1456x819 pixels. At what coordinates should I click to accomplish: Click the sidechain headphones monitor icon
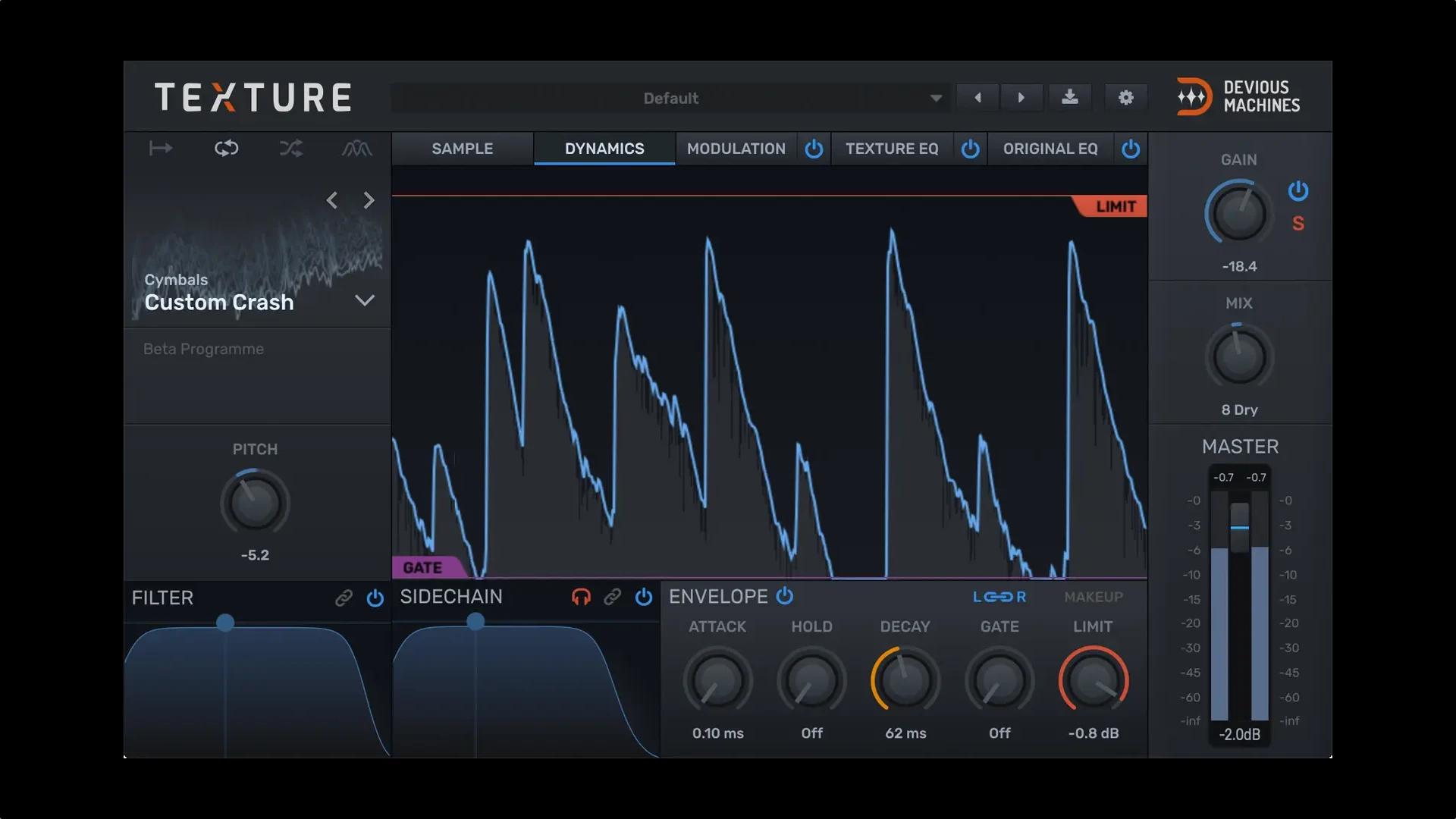click(x=581, y=596)
